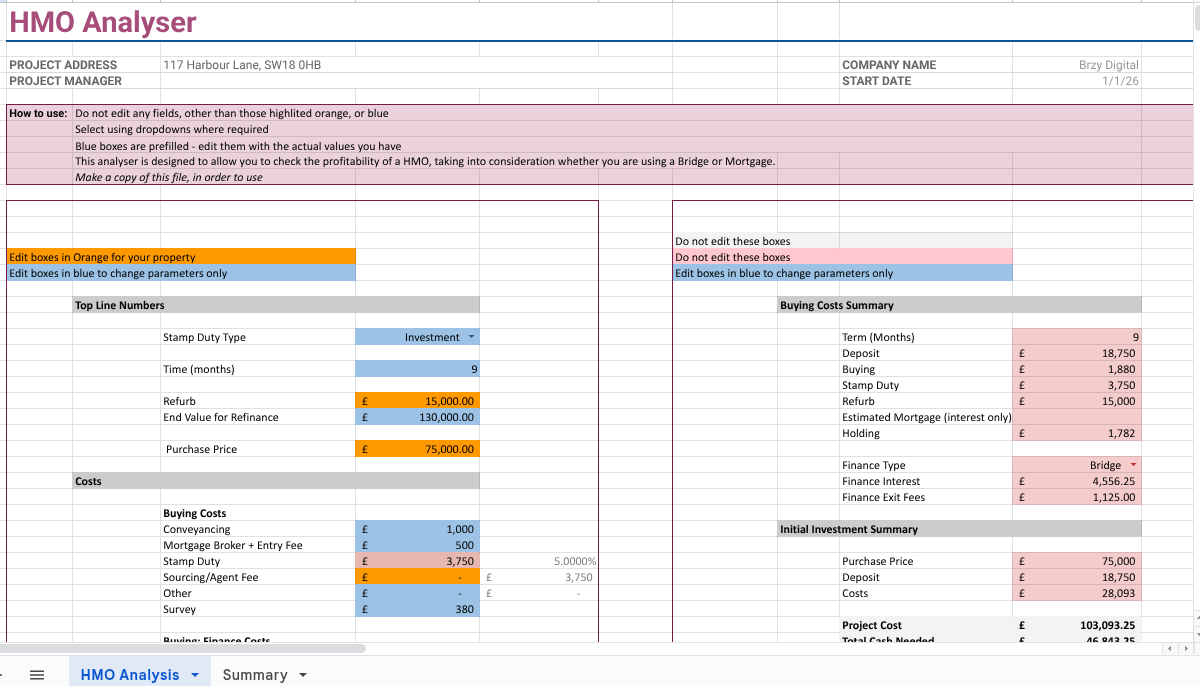Select End Value for Refinance 130,000.00 cell
Image resolution: width=1200 pixels, height=686 pixels.
coord(417,417)
